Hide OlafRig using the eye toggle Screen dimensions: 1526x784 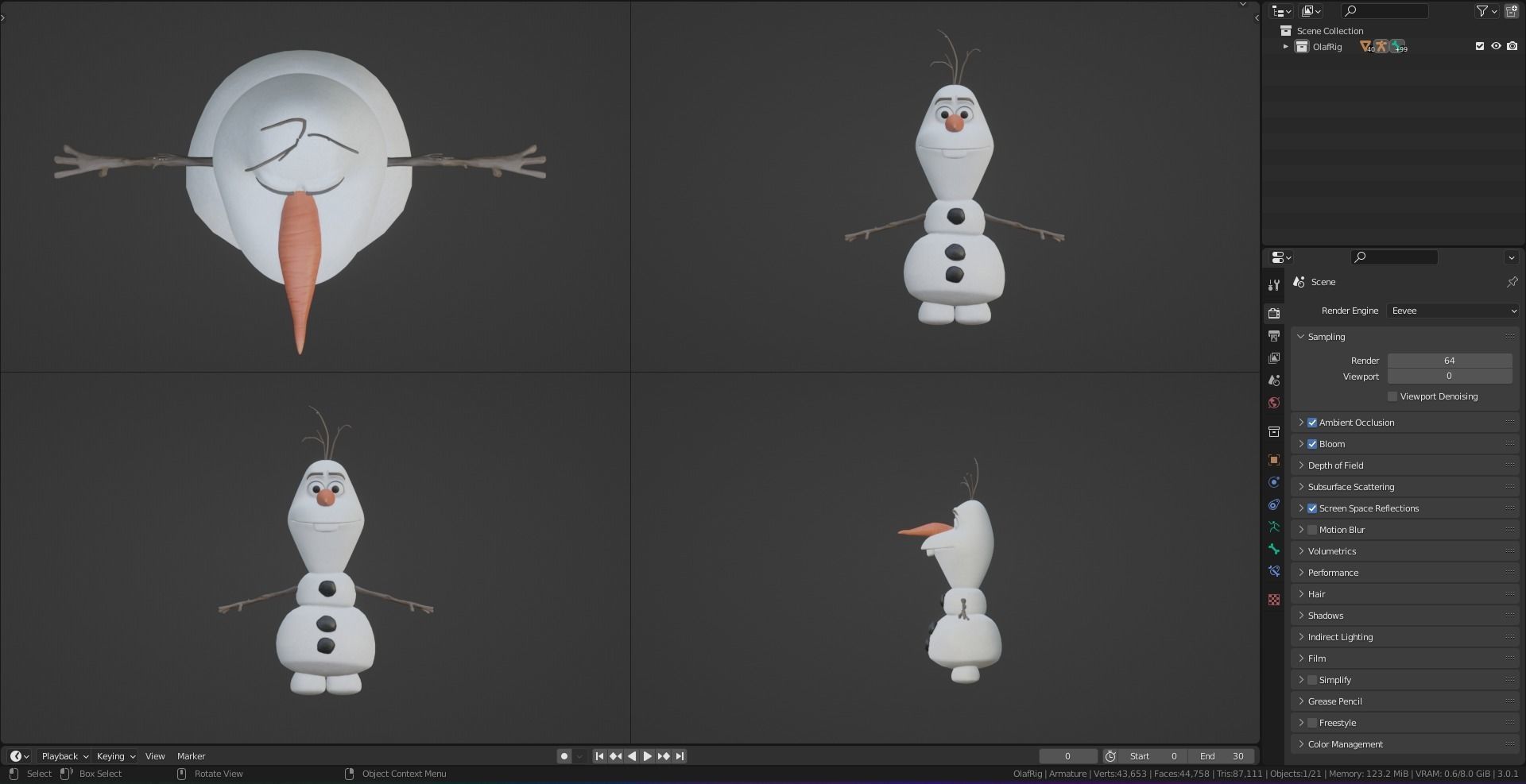coord(1496,46)
